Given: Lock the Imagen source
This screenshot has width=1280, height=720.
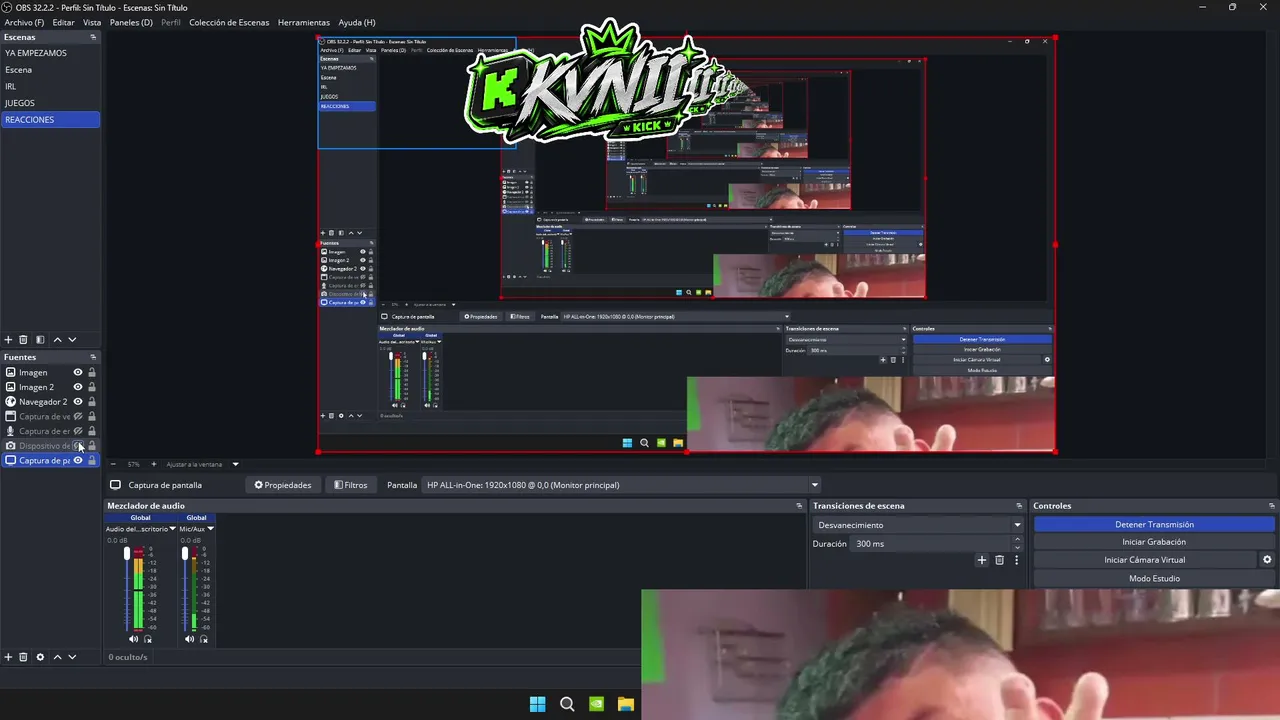Looking at the screenshot, I should (x=92, y=372).
